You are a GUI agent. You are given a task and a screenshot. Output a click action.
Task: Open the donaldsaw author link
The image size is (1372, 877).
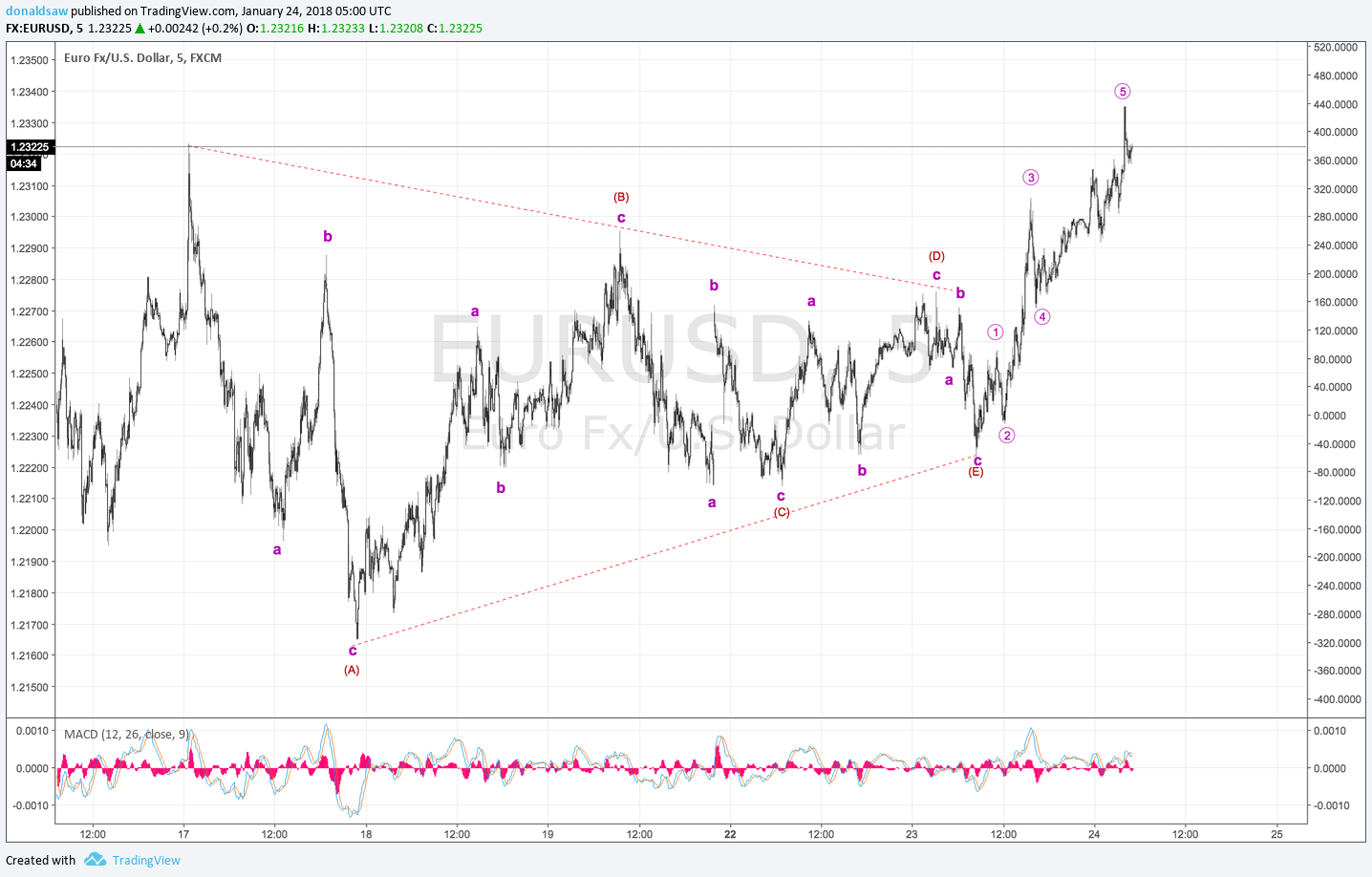pyautogui.click(x=36, y=11)
